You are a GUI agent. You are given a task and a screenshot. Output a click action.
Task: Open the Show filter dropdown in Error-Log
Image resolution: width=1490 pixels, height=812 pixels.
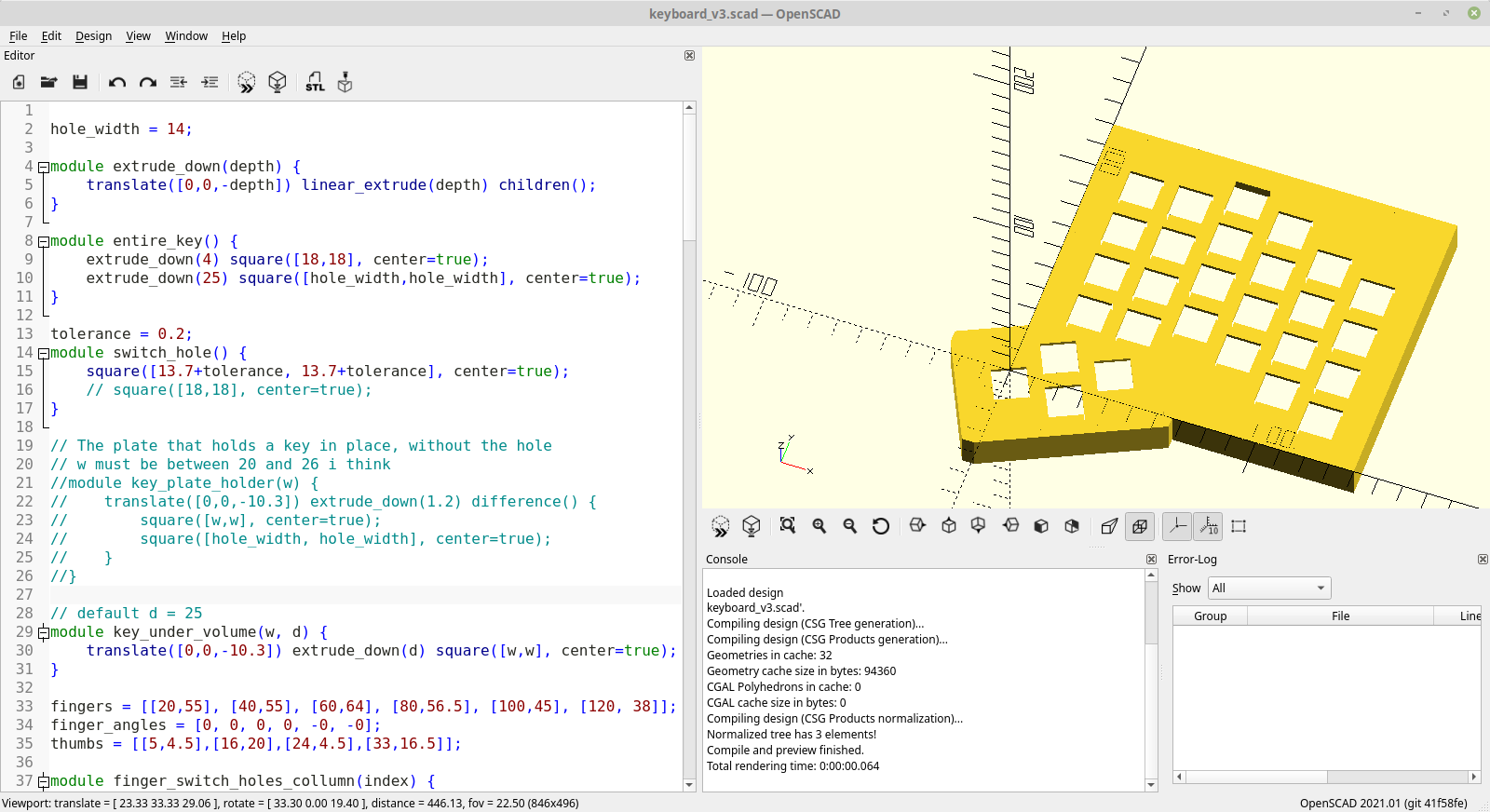pyautogui.click(x=1269, y=588)
